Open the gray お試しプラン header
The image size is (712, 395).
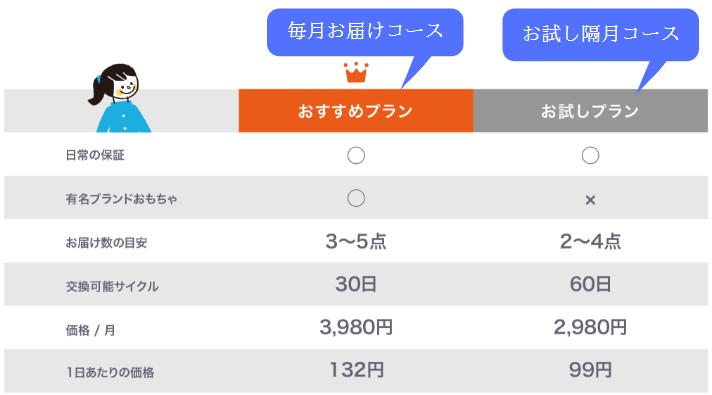point(590,111)
